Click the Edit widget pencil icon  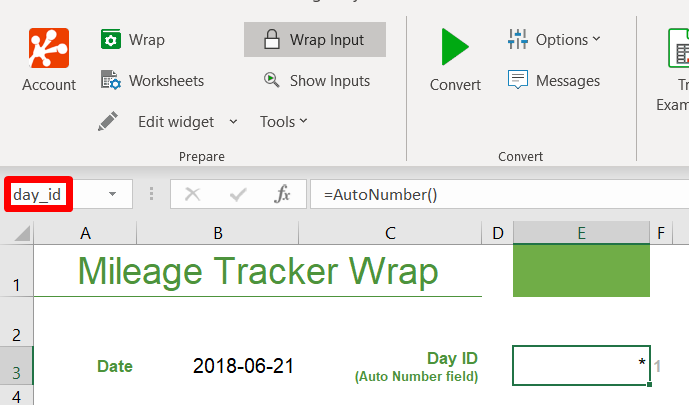pyautogui.click(x=108, y=121)
